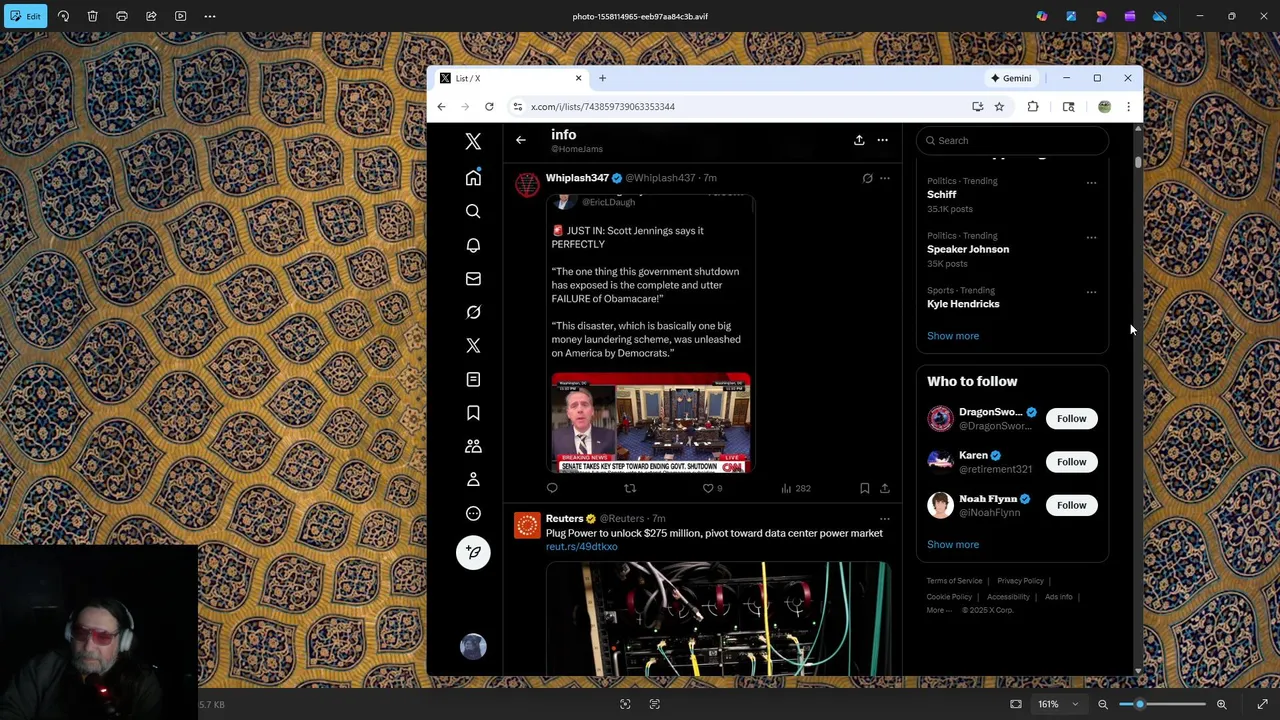The width and height of the screenshot is (1280, 720).
Task: Click the zoom in magnifier in Photos
Action: pos(1221,704)
